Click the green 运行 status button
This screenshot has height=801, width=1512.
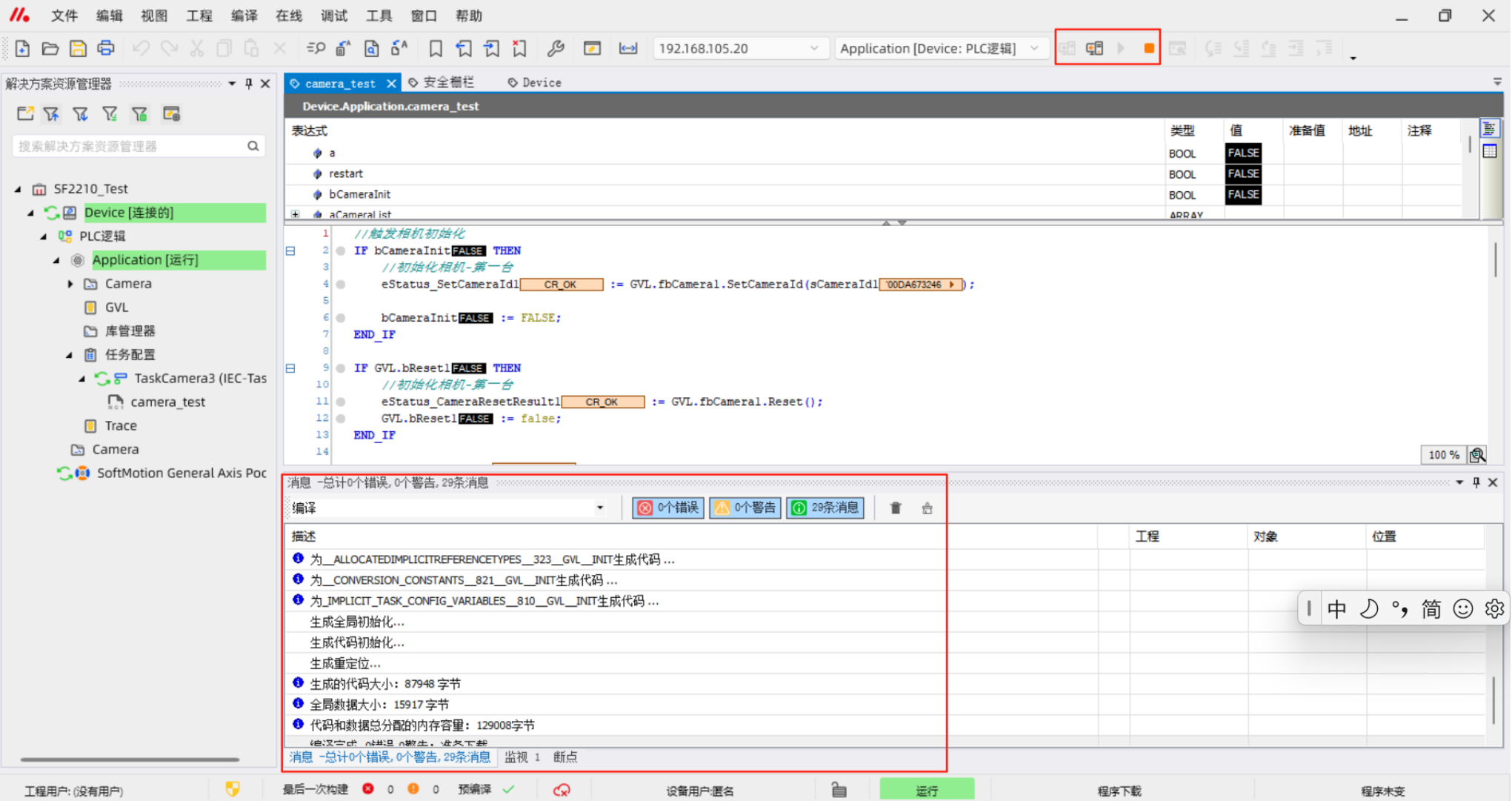tap(926, 790)
